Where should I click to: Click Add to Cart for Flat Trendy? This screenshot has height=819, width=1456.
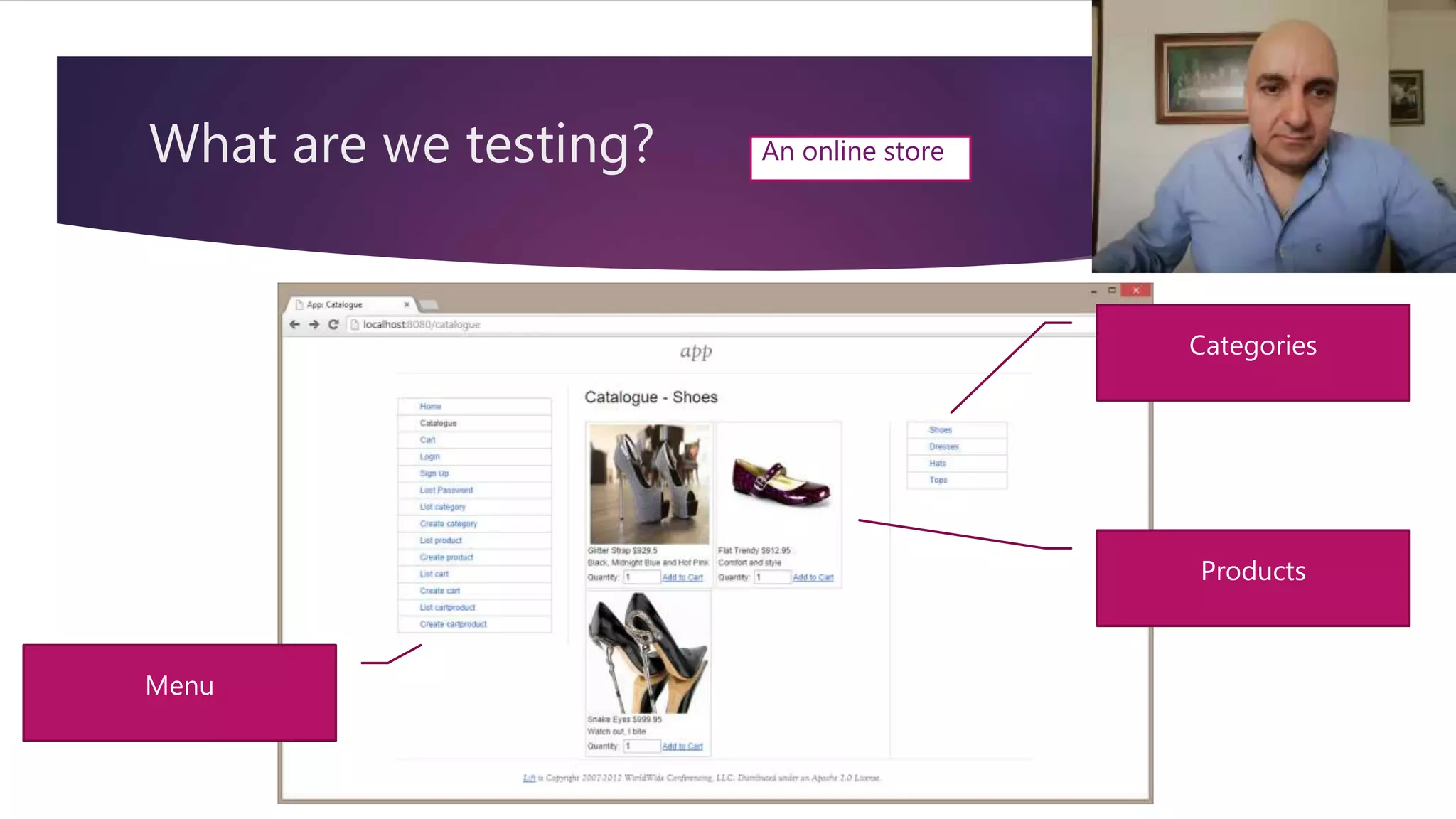pos(813,577)
